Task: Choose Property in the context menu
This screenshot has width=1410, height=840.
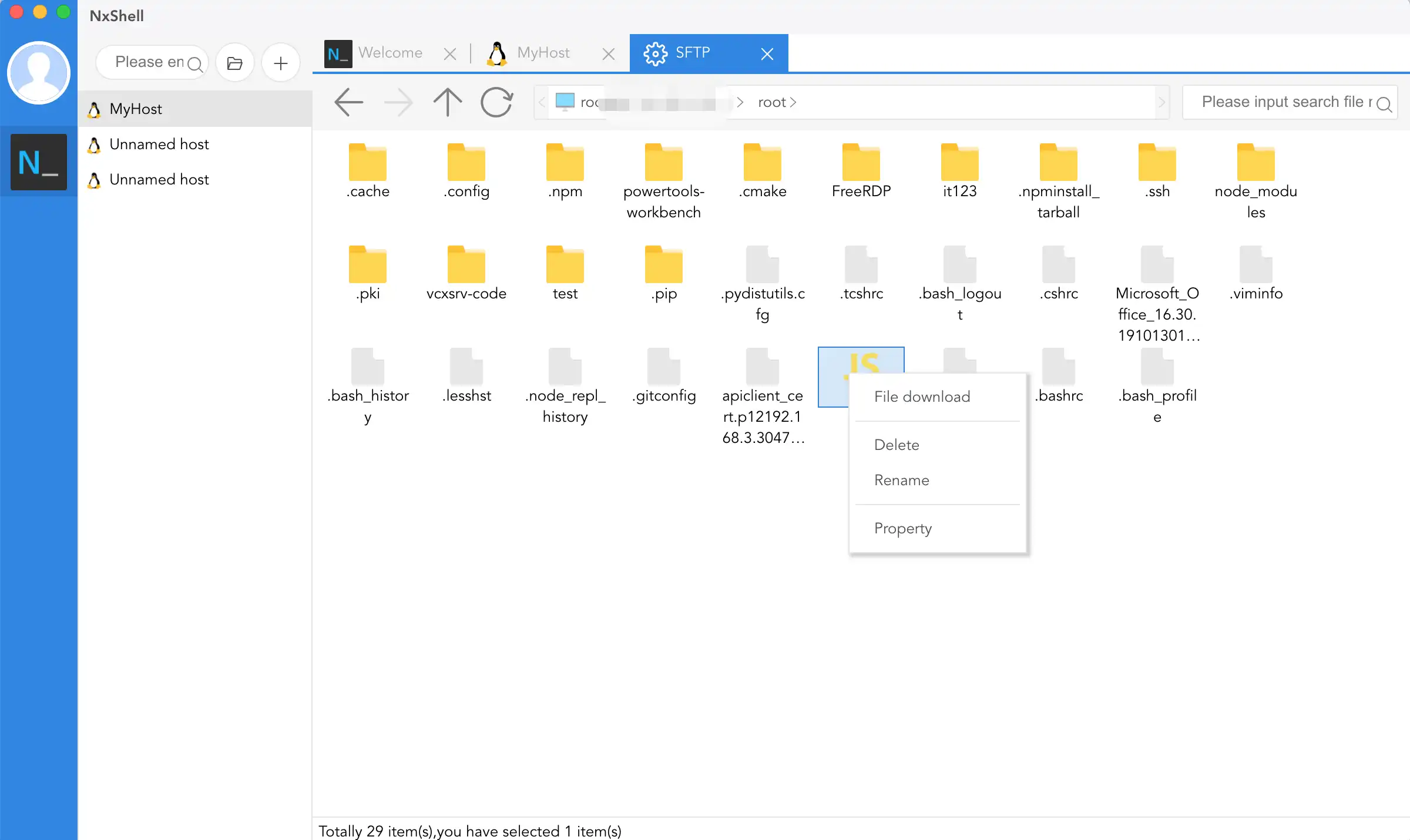Action: point(902,528)
